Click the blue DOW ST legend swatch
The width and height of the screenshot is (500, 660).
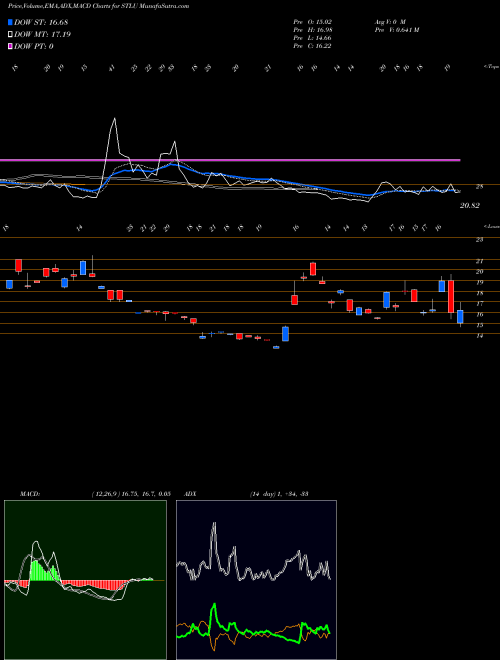(x=11, y=22)
